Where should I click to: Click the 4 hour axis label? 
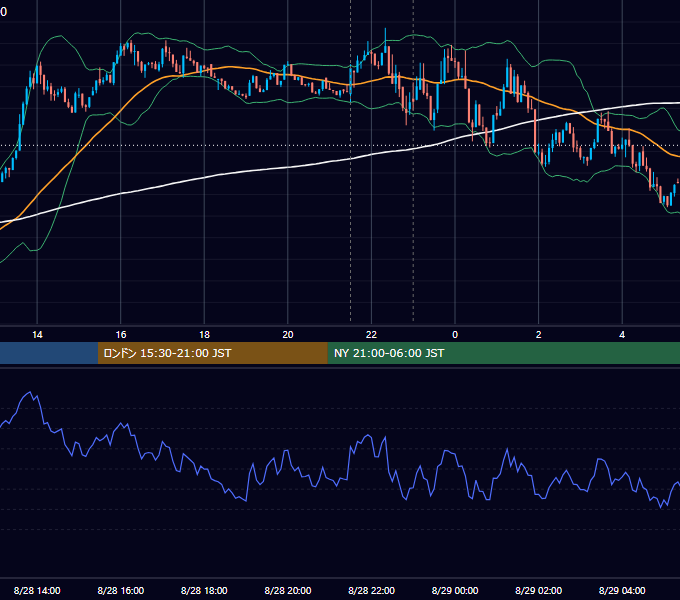[x=622, y=335]
